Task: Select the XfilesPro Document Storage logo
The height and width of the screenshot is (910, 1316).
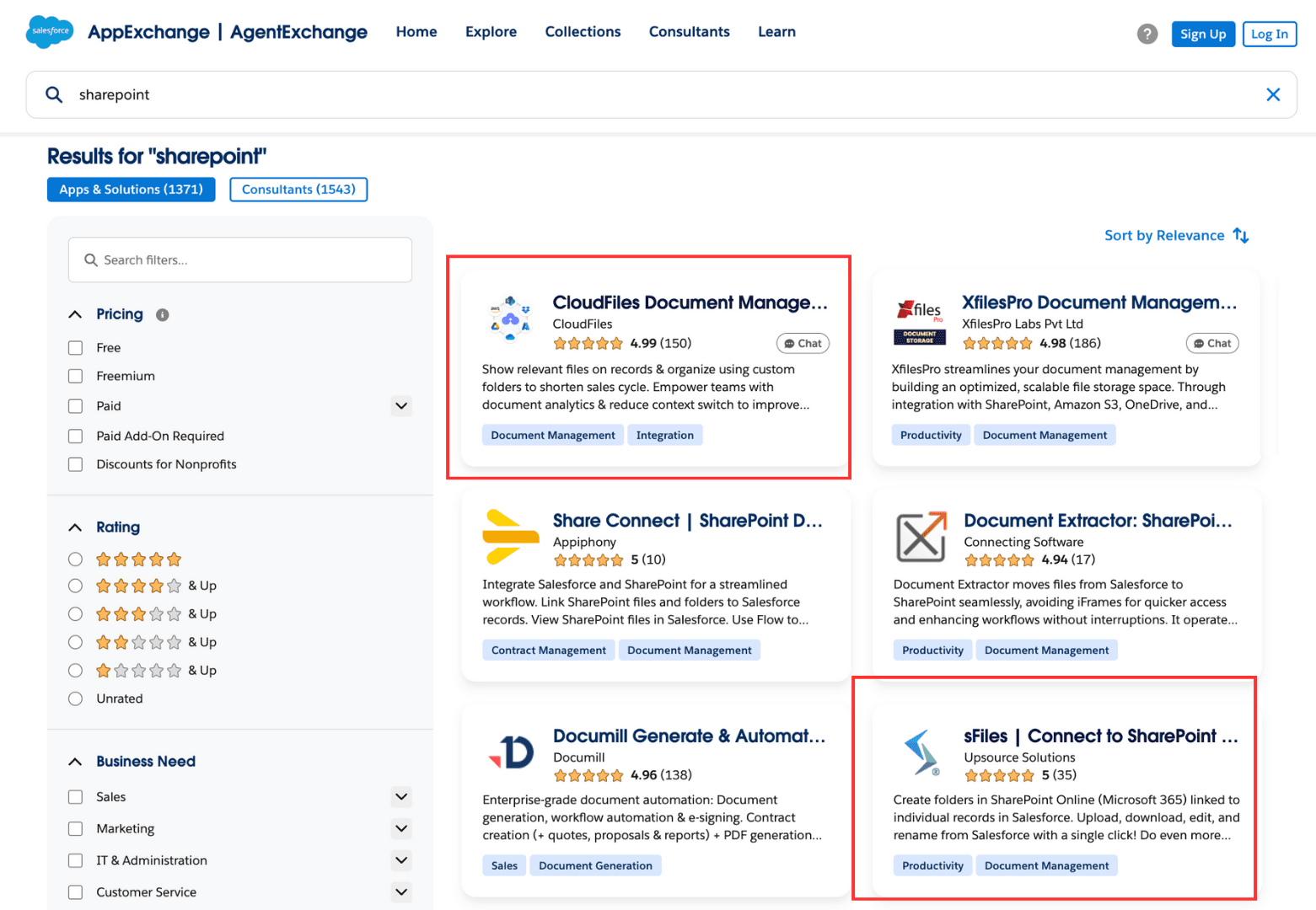Action: pyautogui.click(x=920, y=318)
